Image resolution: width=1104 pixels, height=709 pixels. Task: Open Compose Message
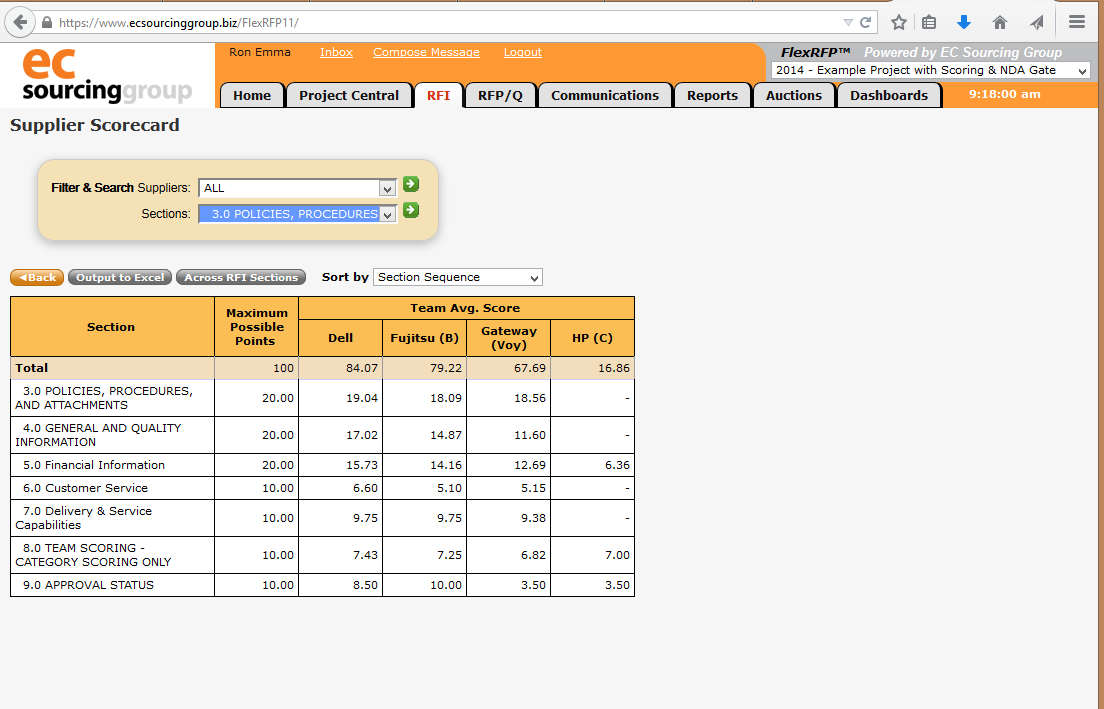tap(426, 52)
